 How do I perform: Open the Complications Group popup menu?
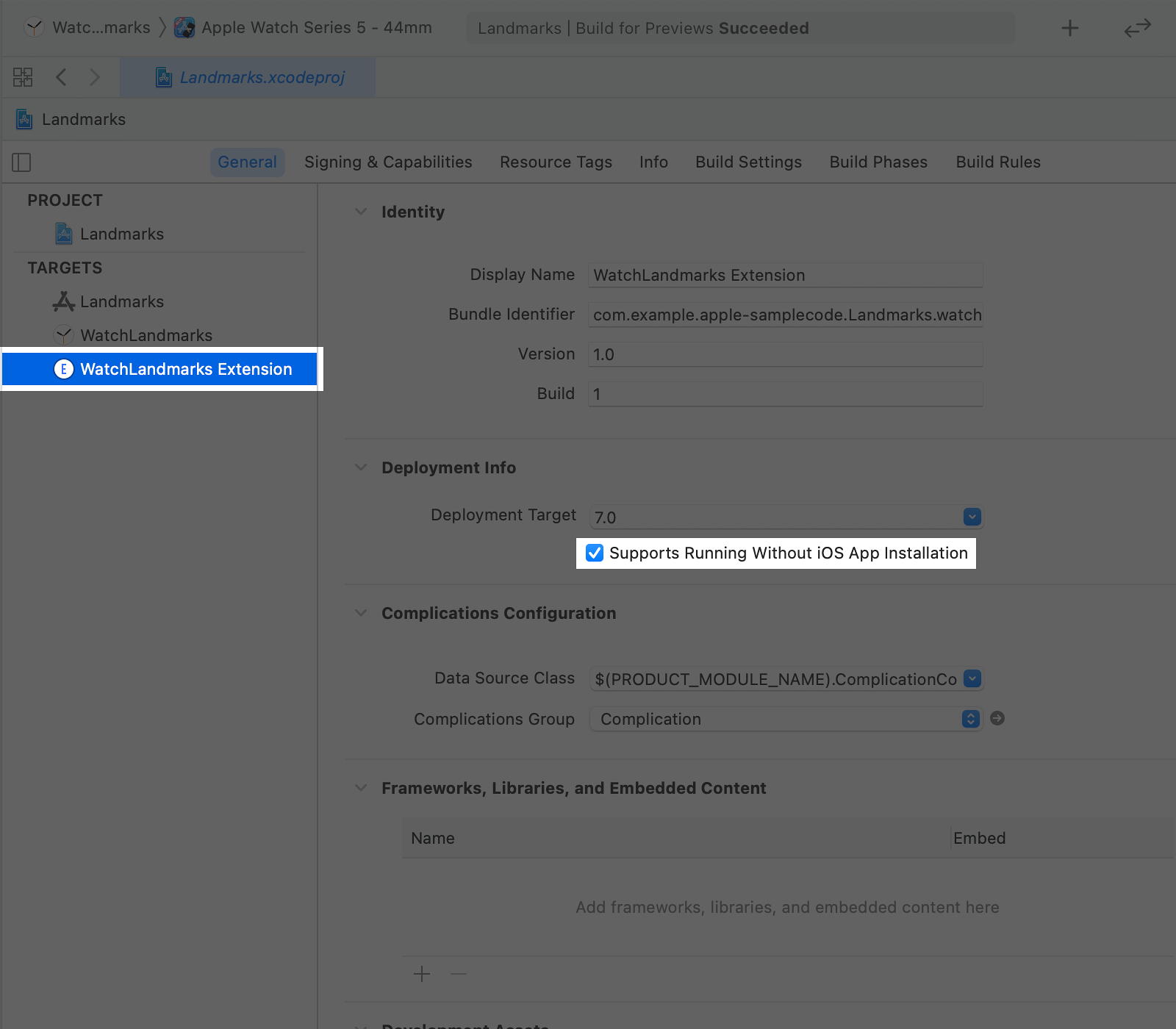[786, 719]
